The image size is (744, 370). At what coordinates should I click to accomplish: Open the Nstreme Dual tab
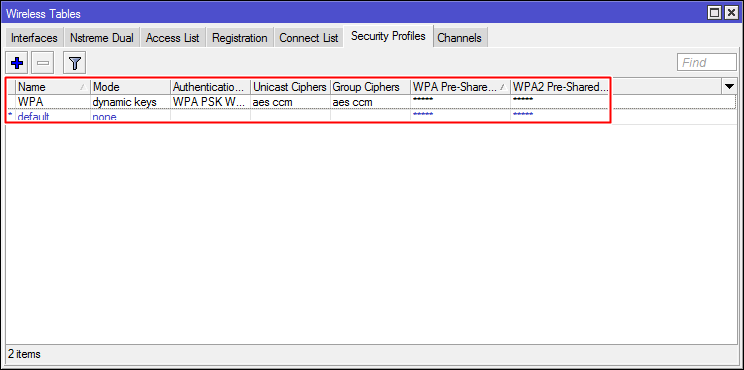102,38
